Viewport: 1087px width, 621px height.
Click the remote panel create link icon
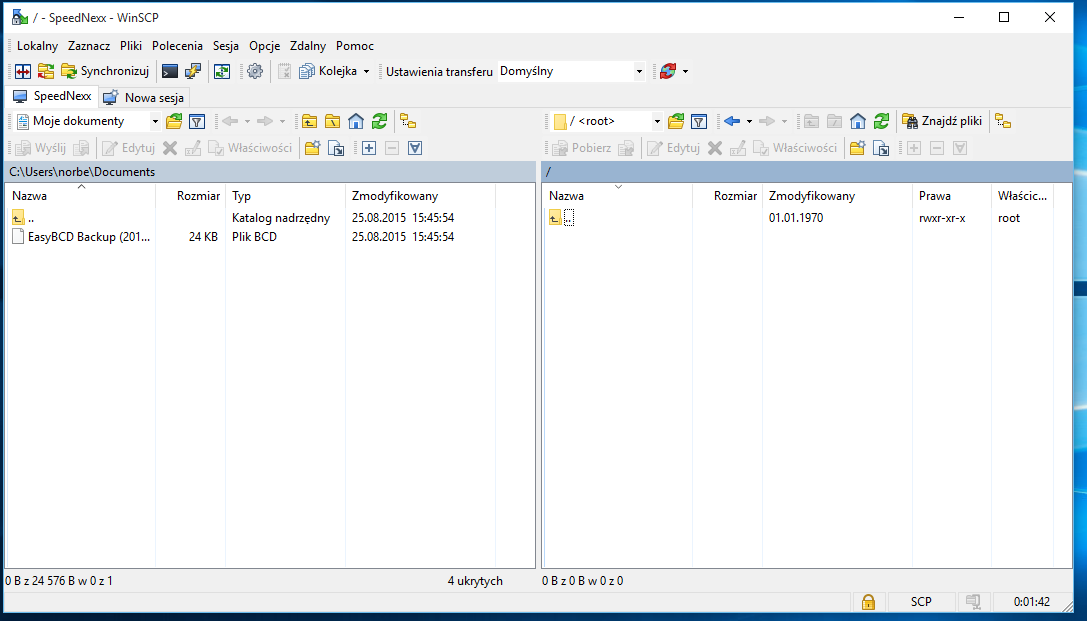(x=881, y=148)
